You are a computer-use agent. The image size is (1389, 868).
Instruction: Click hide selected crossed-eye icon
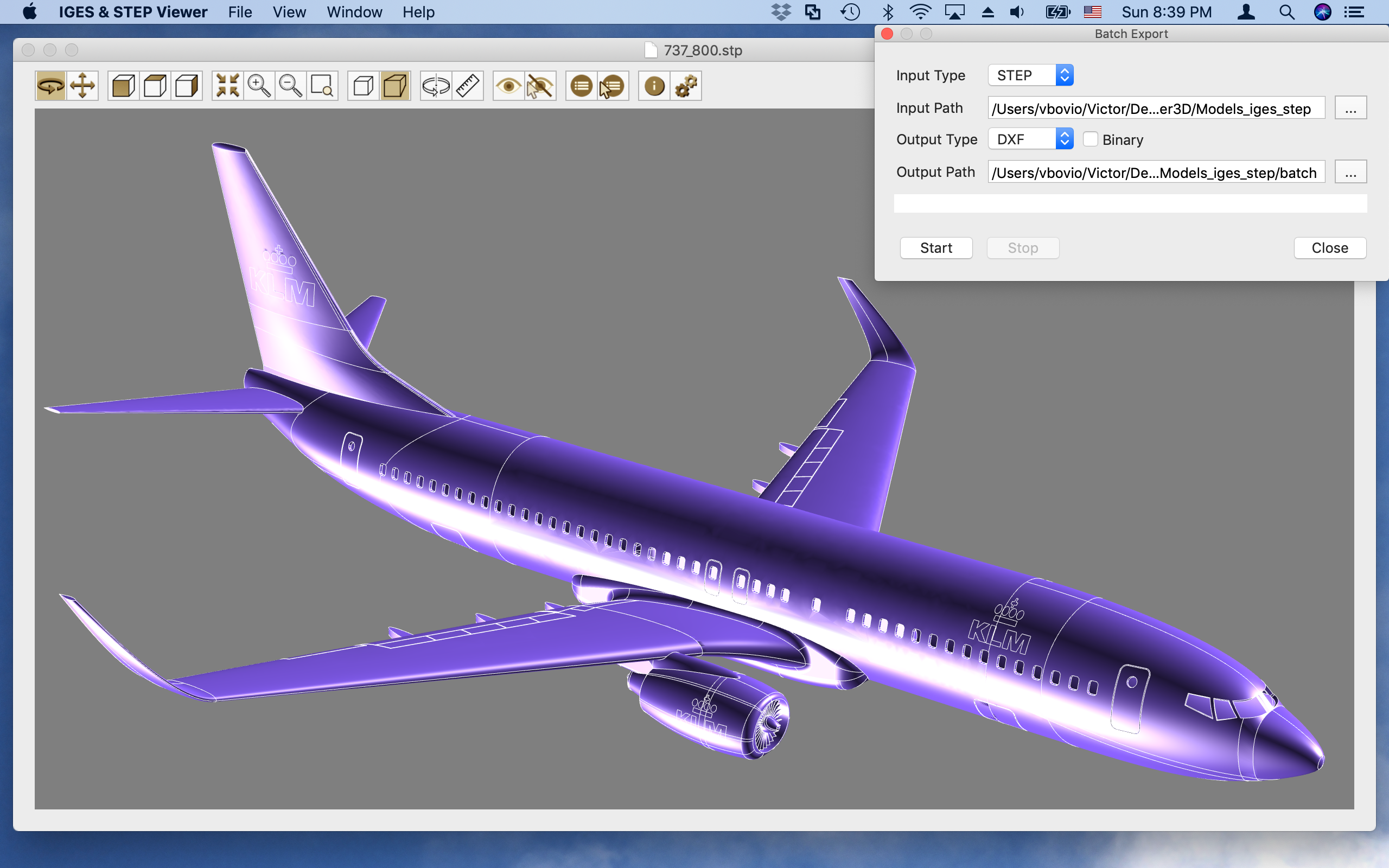(539, 86)
